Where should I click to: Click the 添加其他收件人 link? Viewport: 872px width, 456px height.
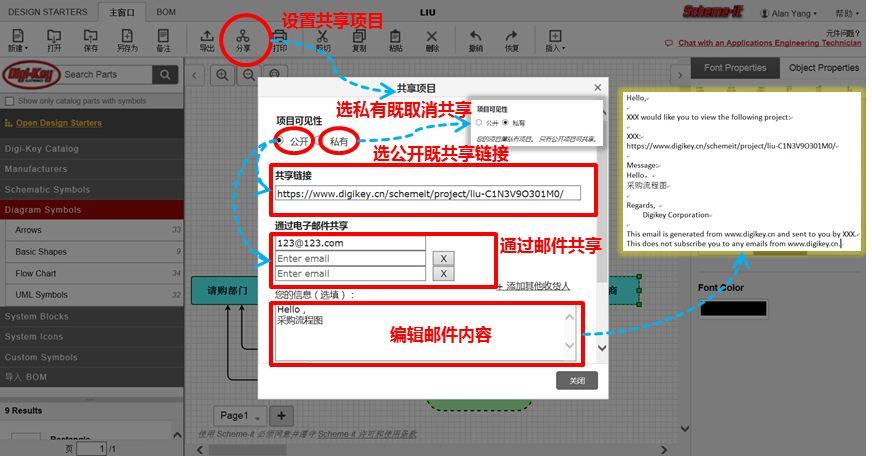click(533, 286)
